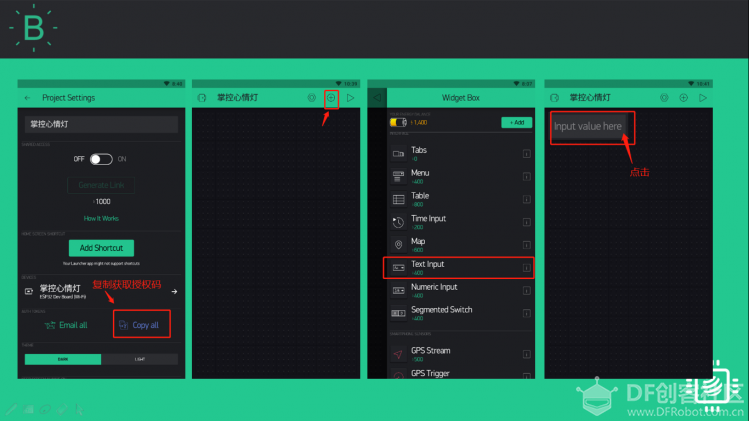The width and height of the screenshot is (749, 421).
Task: Select the Menu widget
Action: (x=460, y=176)
